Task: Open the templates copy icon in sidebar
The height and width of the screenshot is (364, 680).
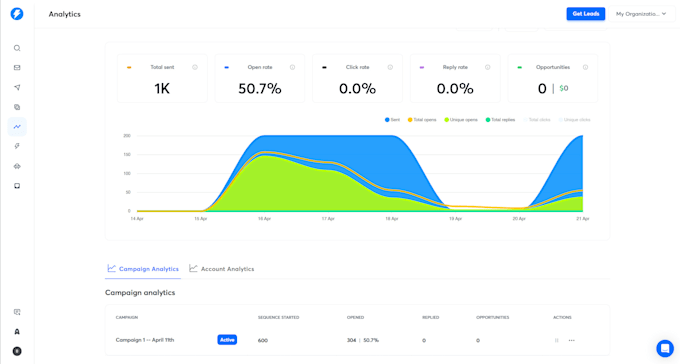Action: pos(17,107)
